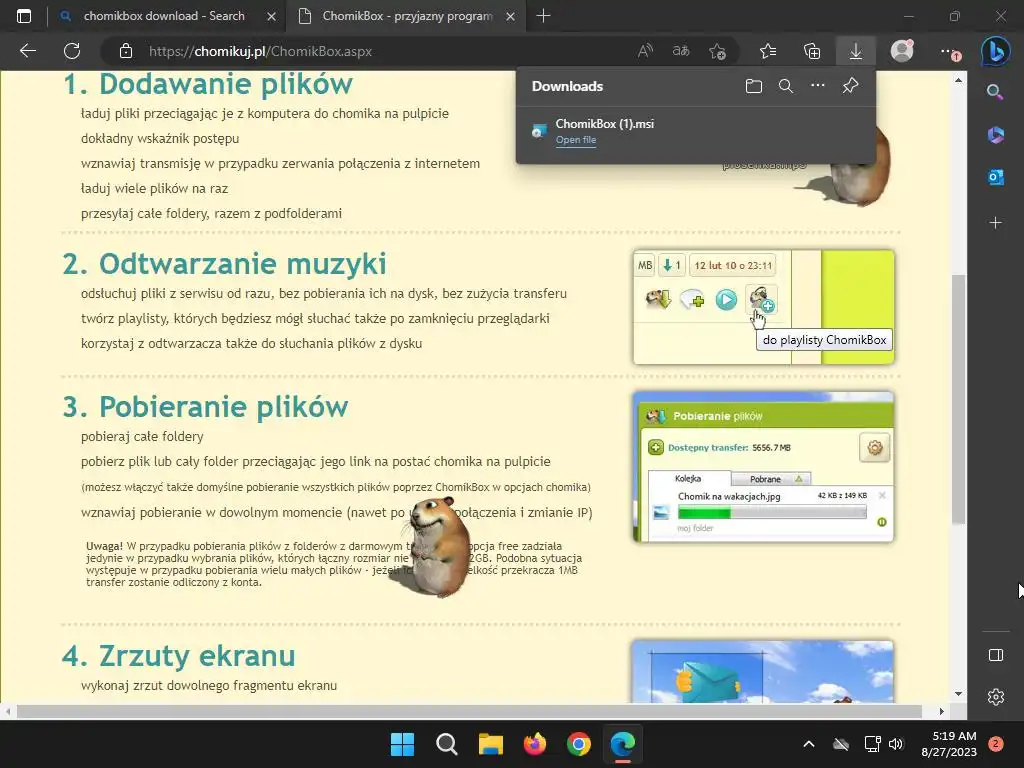Click the horizontal scrollbar thumb
The height and width of the screenshot is (768, 1024).
469,711
